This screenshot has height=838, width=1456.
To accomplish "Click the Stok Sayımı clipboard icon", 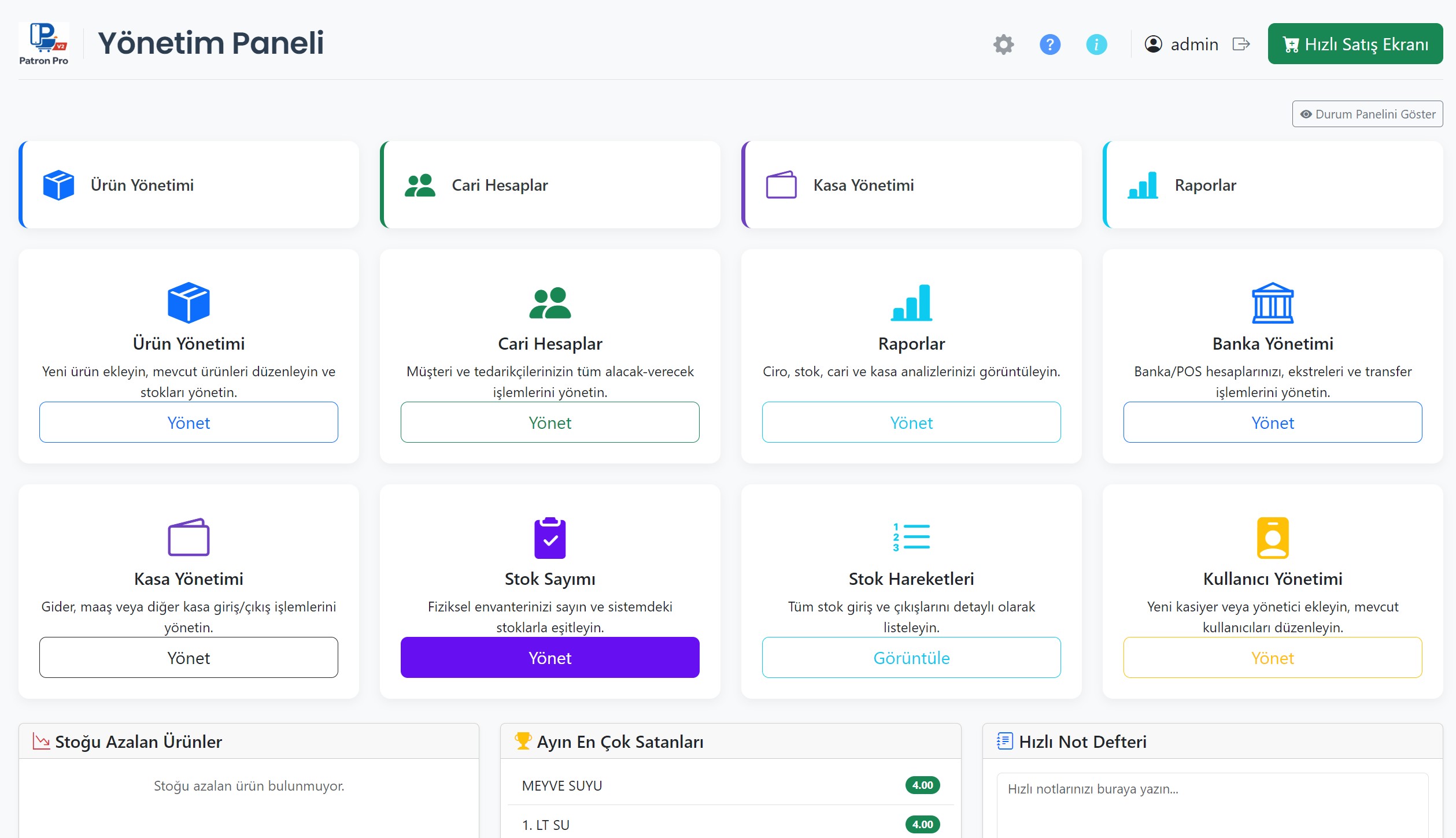I will [x=549, y=537].
